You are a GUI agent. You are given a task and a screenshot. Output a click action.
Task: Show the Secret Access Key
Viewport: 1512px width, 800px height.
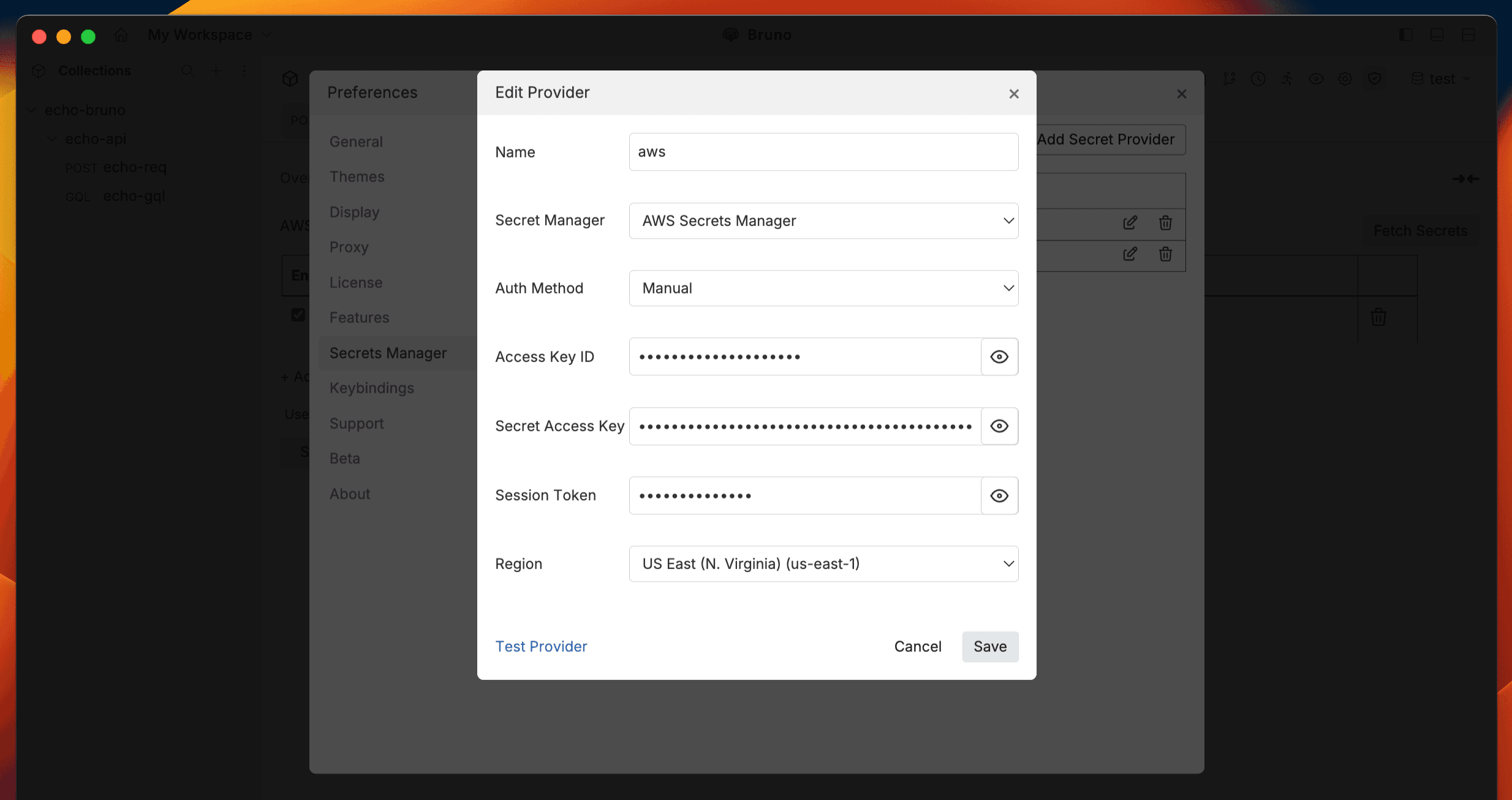coord(999,426)
